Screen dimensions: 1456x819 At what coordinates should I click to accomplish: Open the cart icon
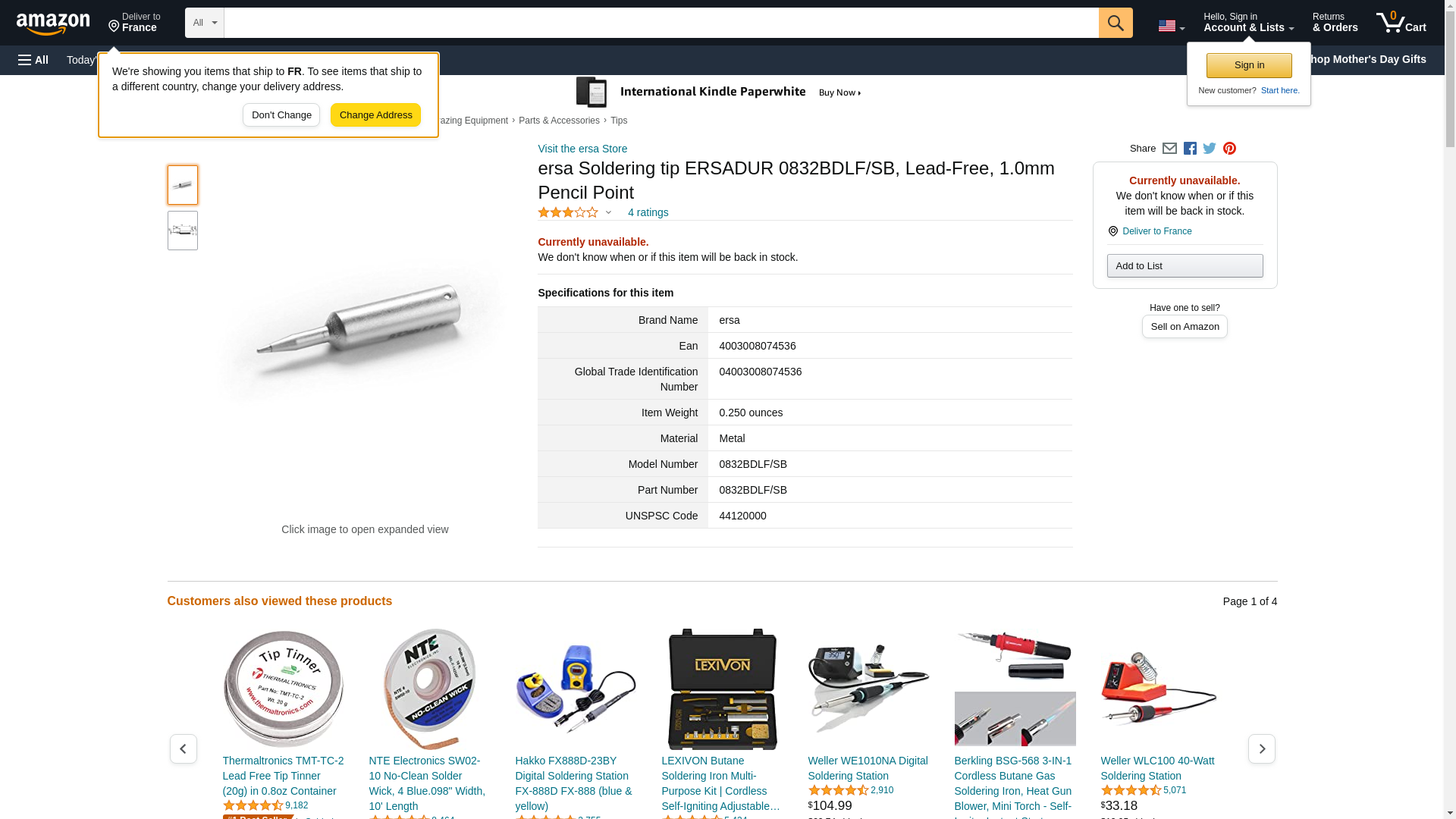[1401, 23]
